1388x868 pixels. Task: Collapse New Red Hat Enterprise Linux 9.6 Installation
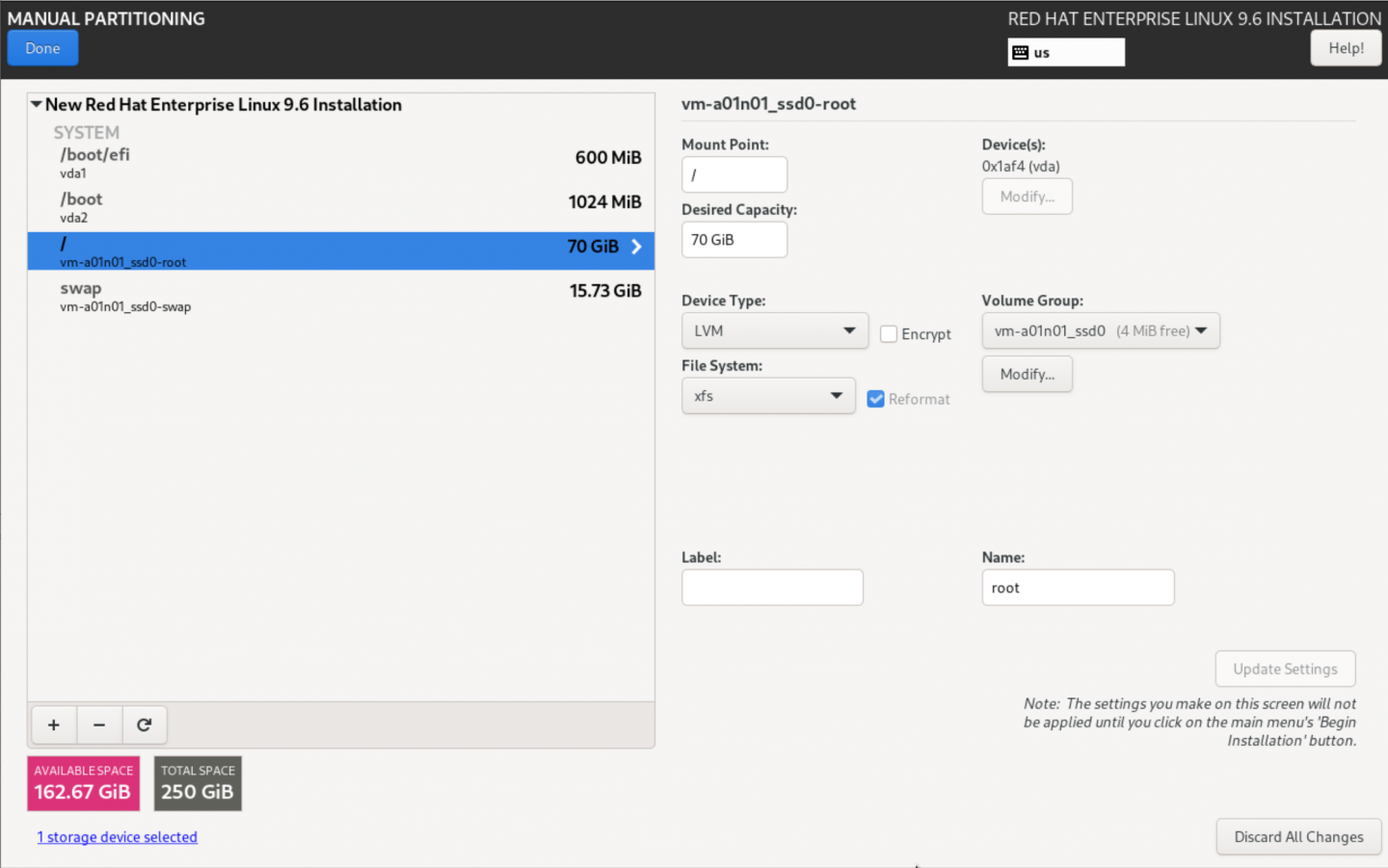click(36, 104)
